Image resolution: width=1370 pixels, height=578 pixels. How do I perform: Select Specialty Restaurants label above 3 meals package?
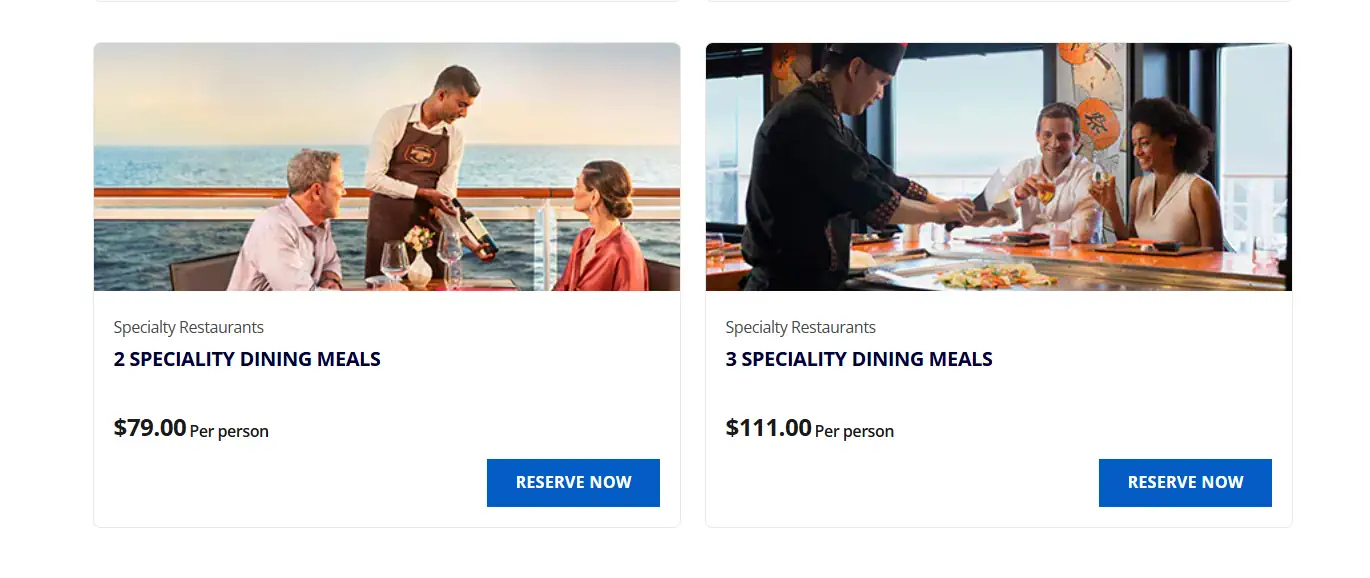[801, 327]
